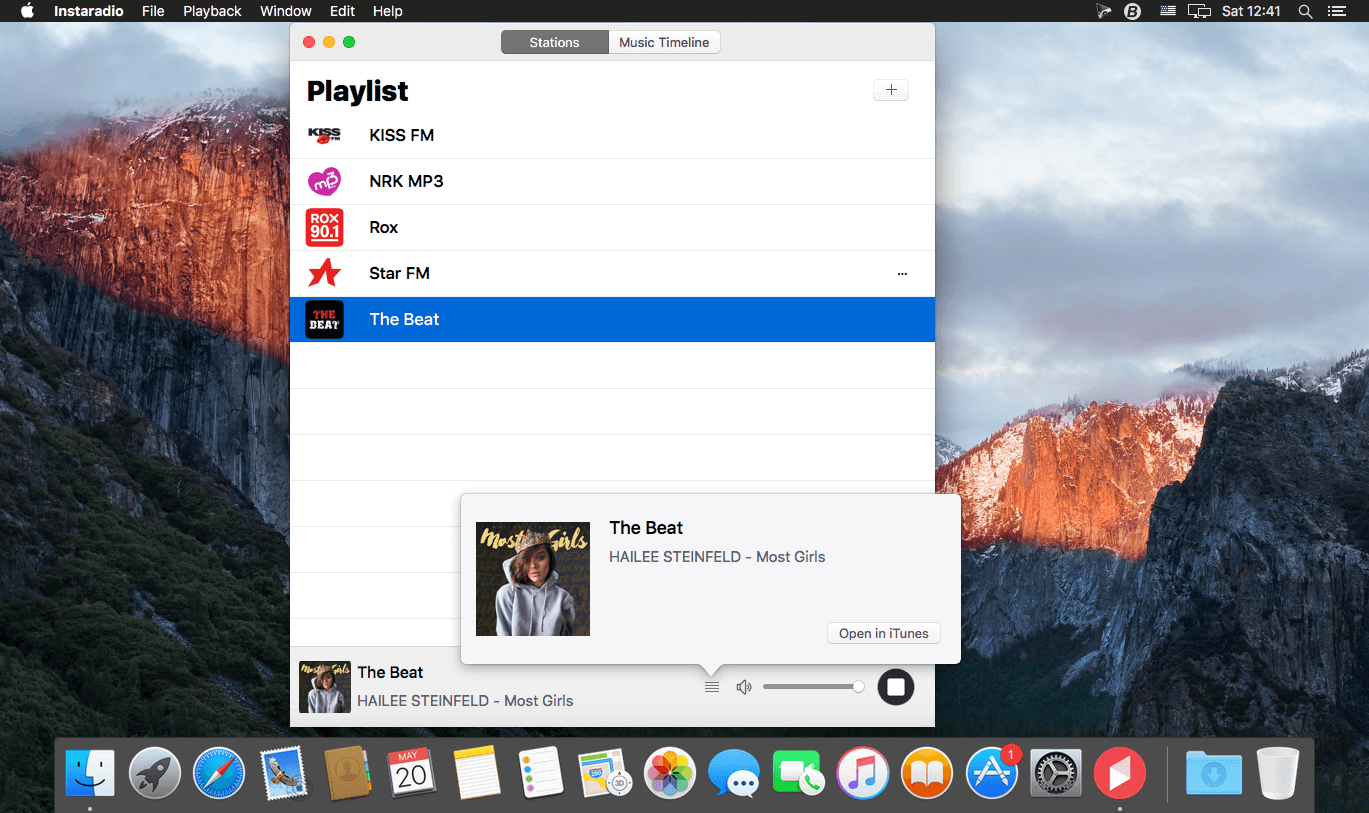Click the song info list icon
This screenshot has height=813, width=1369.
tap(712, 687)
